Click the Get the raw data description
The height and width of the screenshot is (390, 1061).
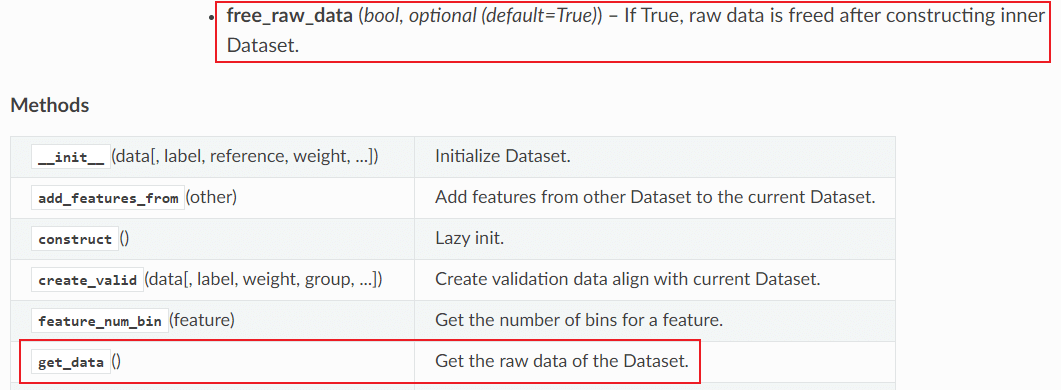coord(561,362)
